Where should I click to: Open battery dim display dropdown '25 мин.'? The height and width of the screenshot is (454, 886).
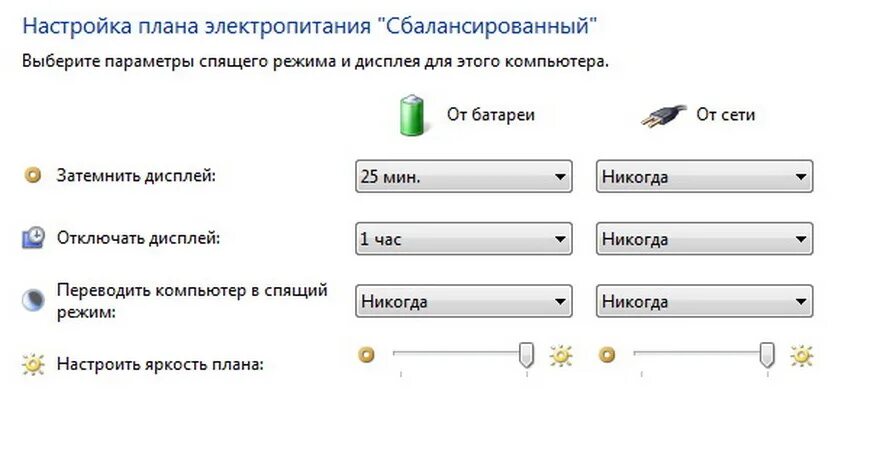(463, 177)
